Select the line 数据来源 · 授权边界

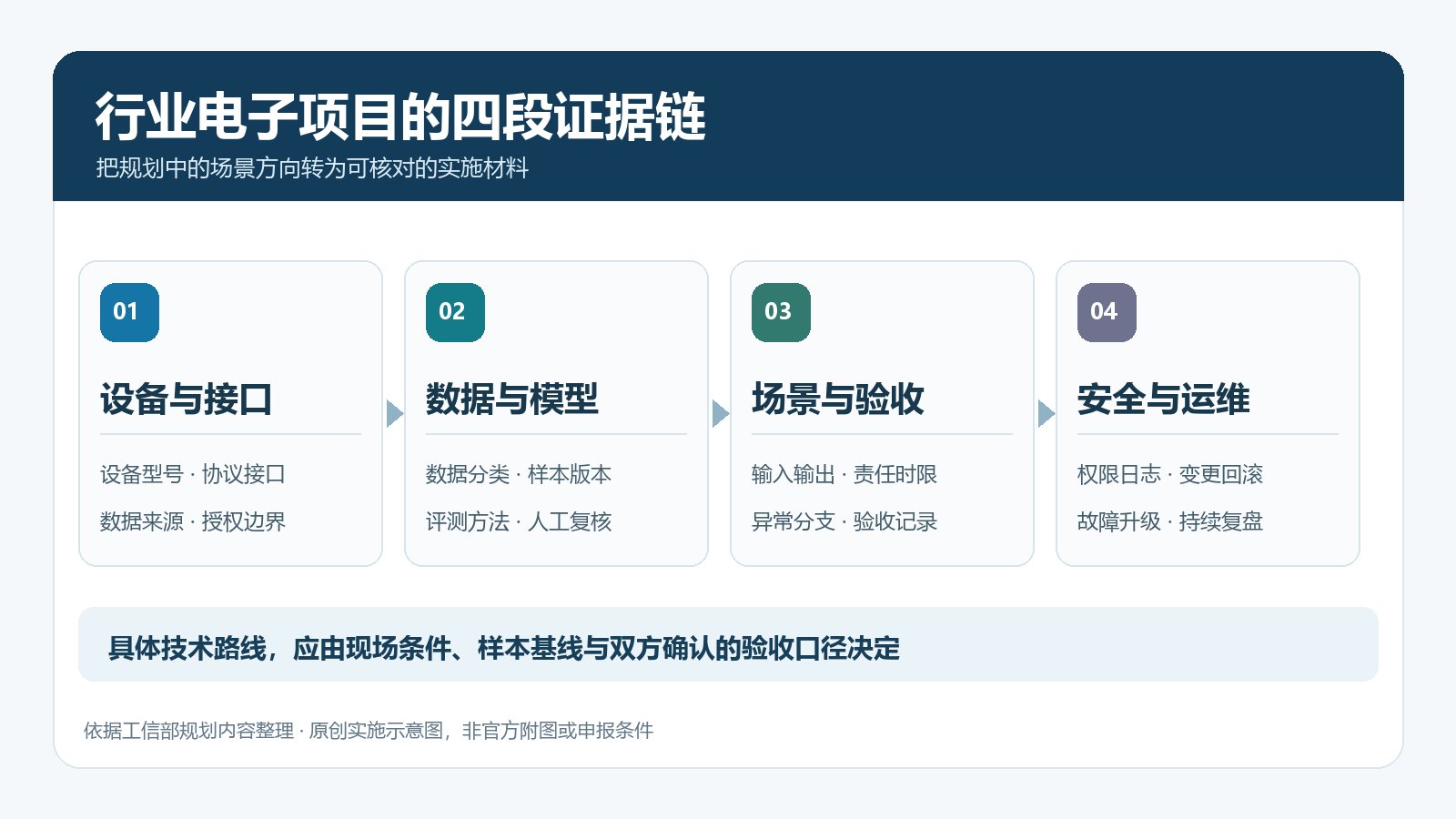193,521
